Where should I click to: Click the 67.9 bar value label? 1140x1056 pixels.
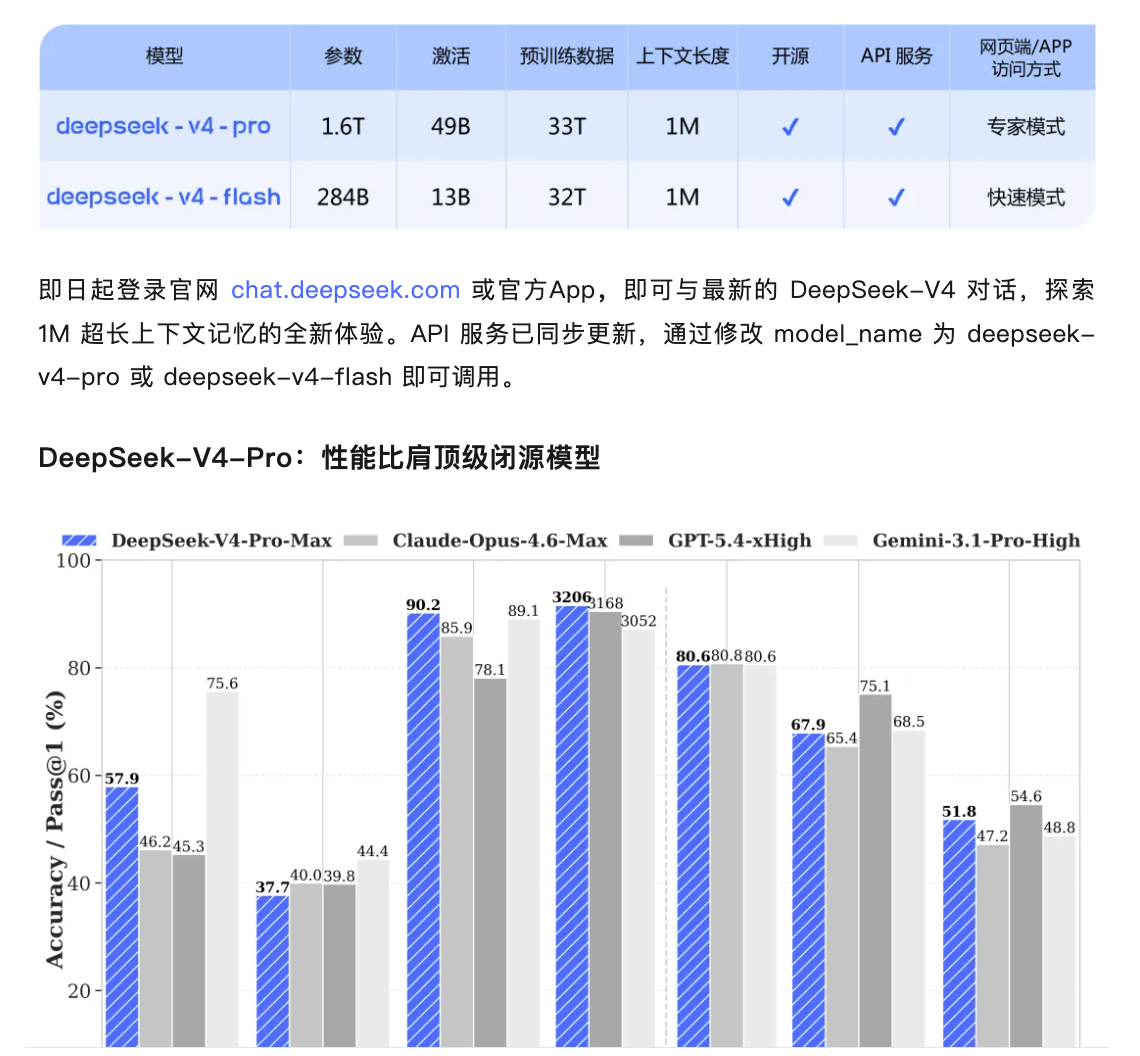pos(808,724)
